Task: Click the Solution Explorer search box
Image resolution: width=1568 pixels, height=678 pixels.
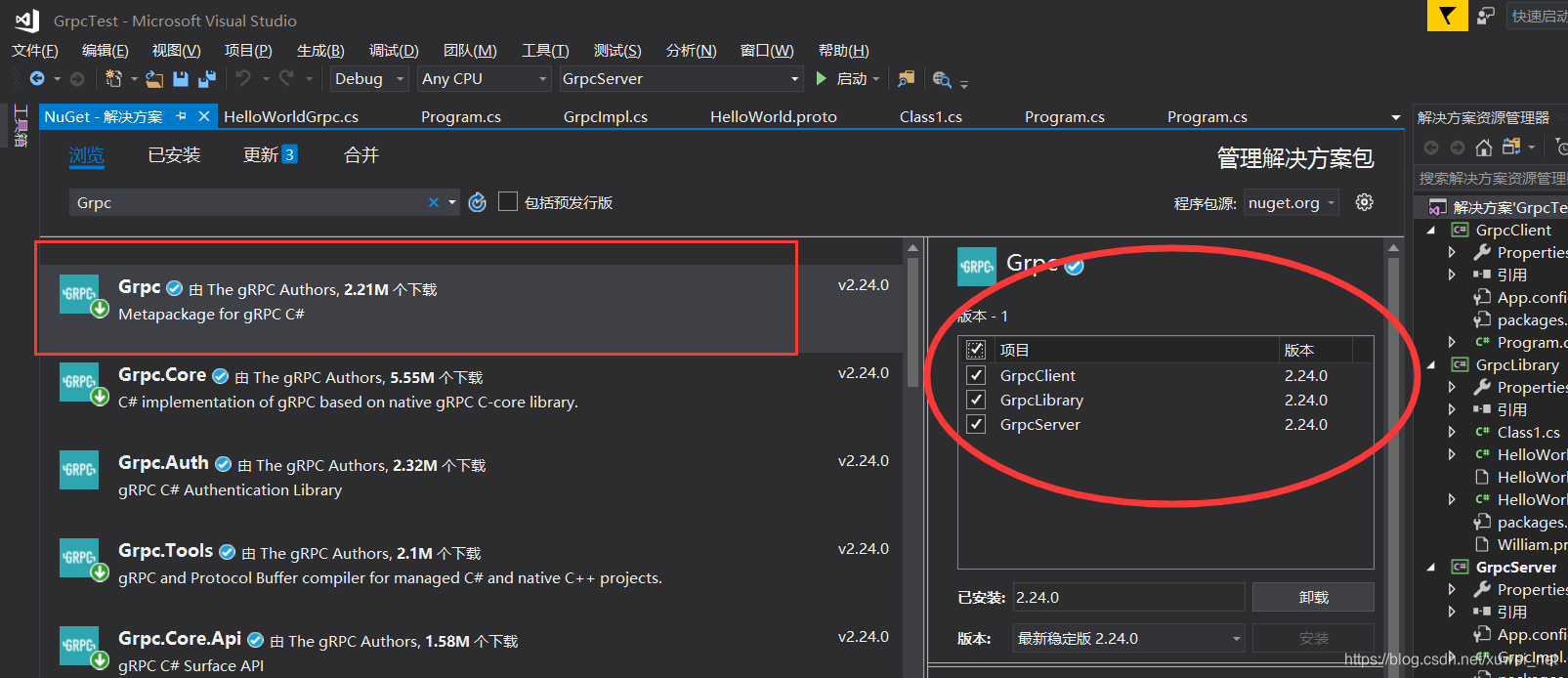Action: tap(1492, 179)
